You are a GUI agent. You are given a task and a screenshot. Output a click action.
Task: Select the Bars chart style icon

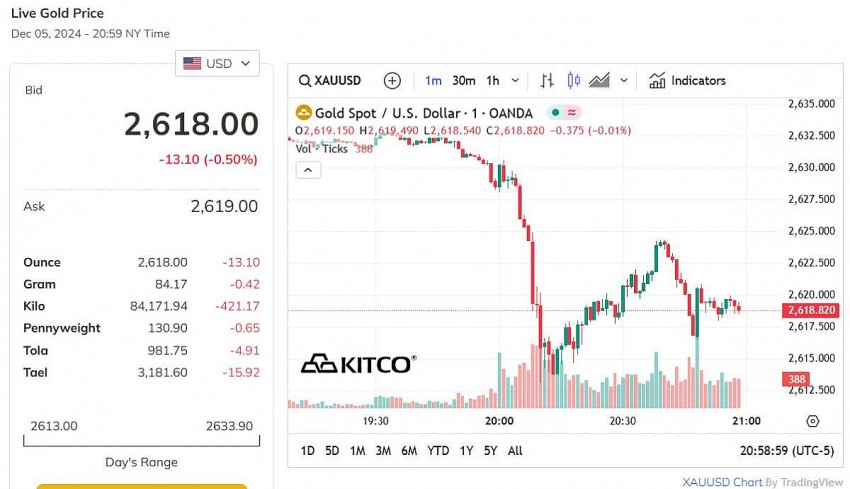pyautogui.click(x=547, y=81)
